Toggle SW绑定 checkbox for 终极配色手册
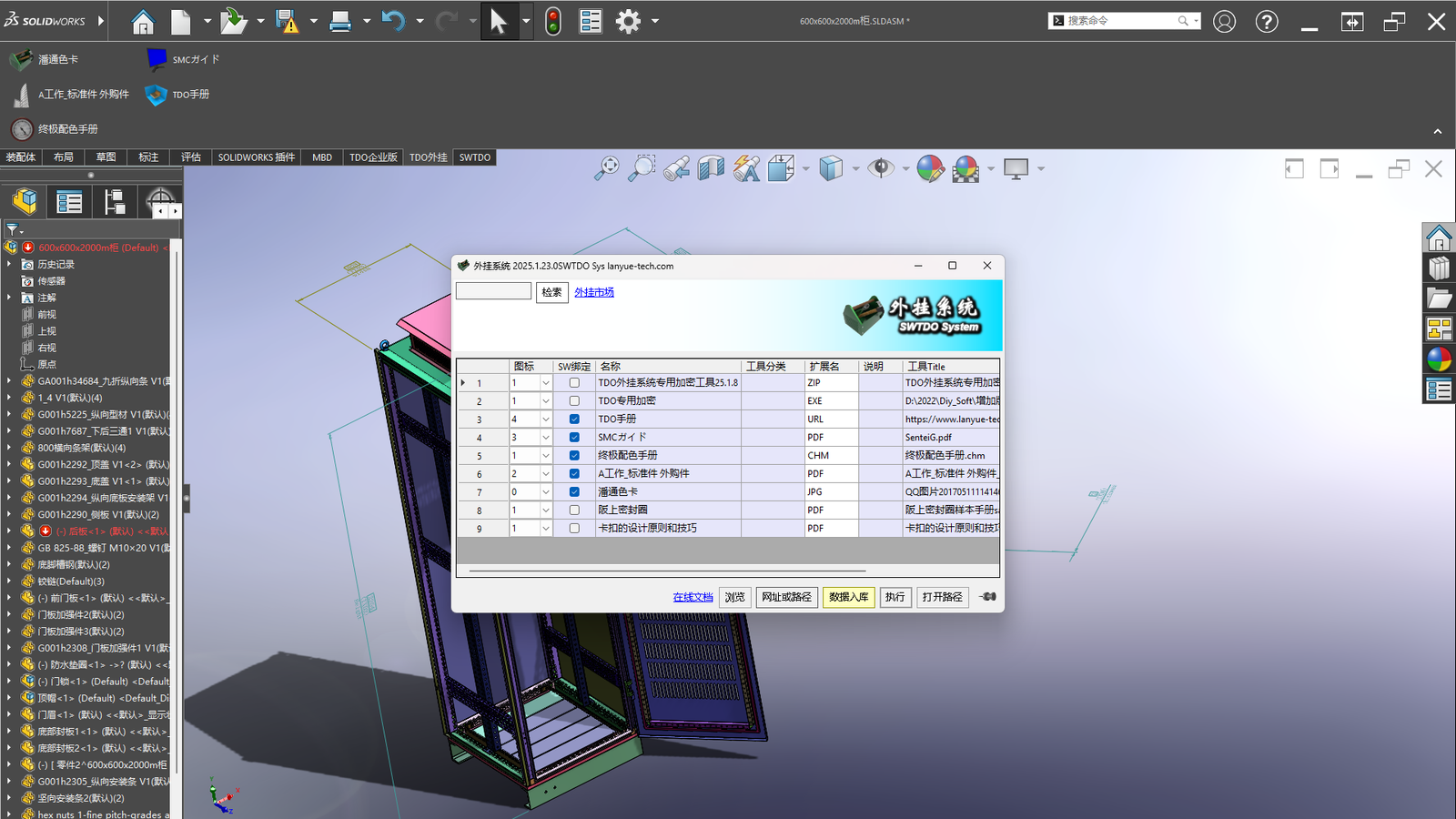 click(574, 456)
